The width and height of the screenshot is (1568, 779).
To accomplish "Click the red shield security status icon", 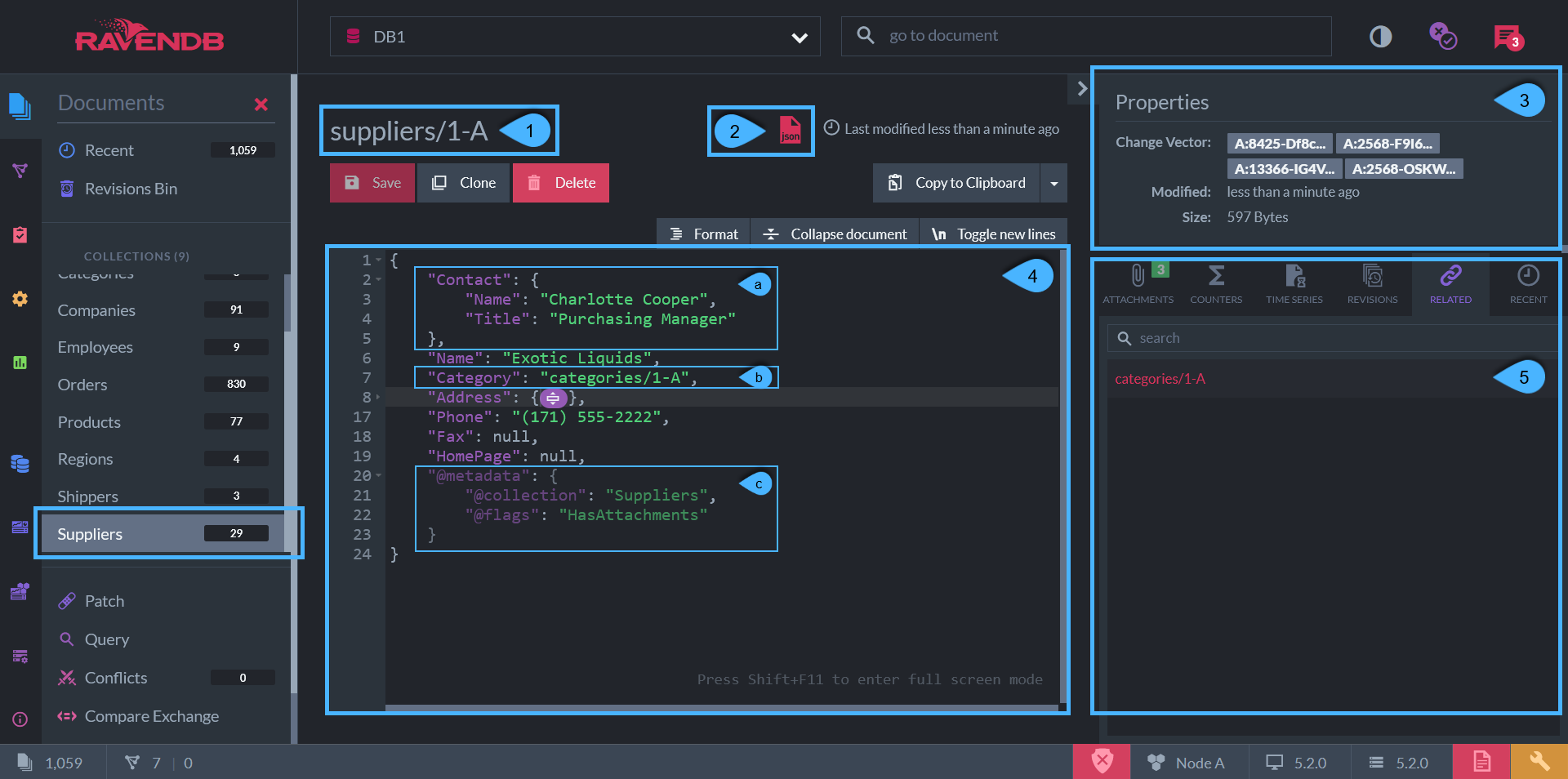I will 1102,762.
